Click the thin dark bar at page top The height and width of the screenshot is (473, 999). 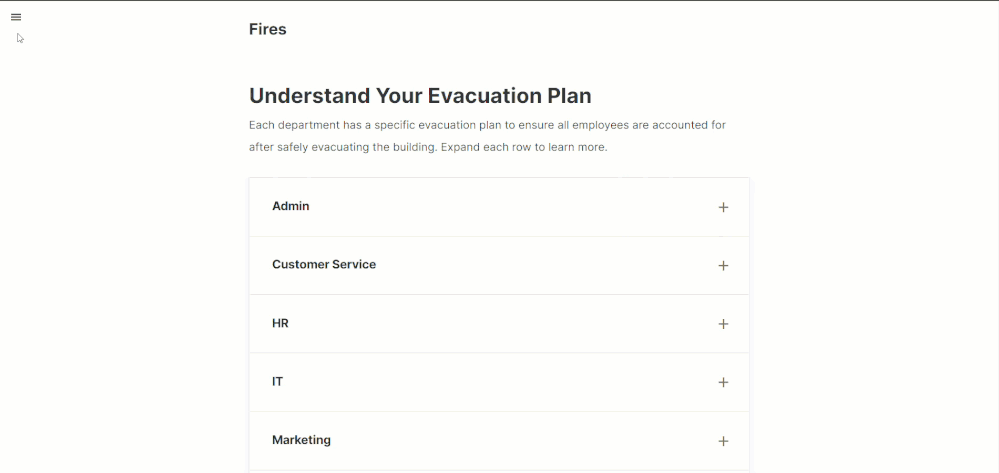pos(499,1)
